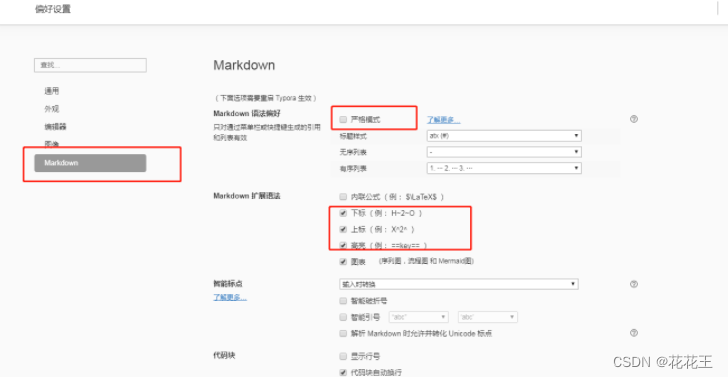Open 了解更多 link under 智能标点

230,297
